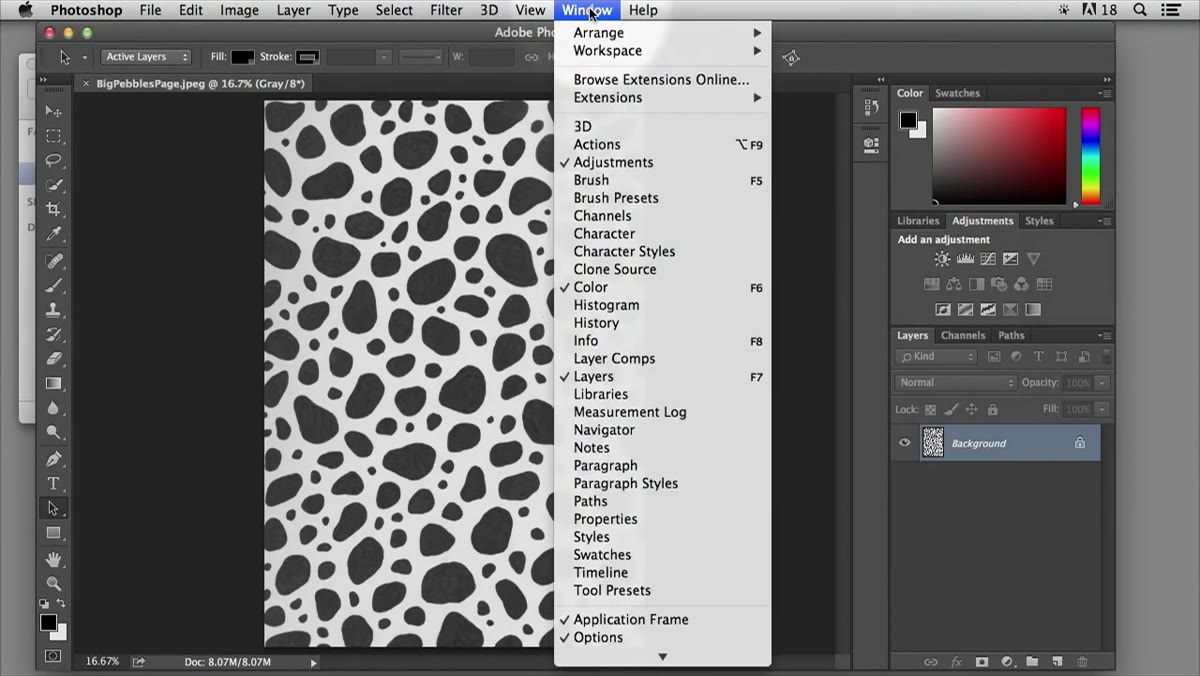Image resolution: width=1200 pixels, height=676 pixels.
Task: Select the Rectangular Marquee tool
Action: click(54, 136)
